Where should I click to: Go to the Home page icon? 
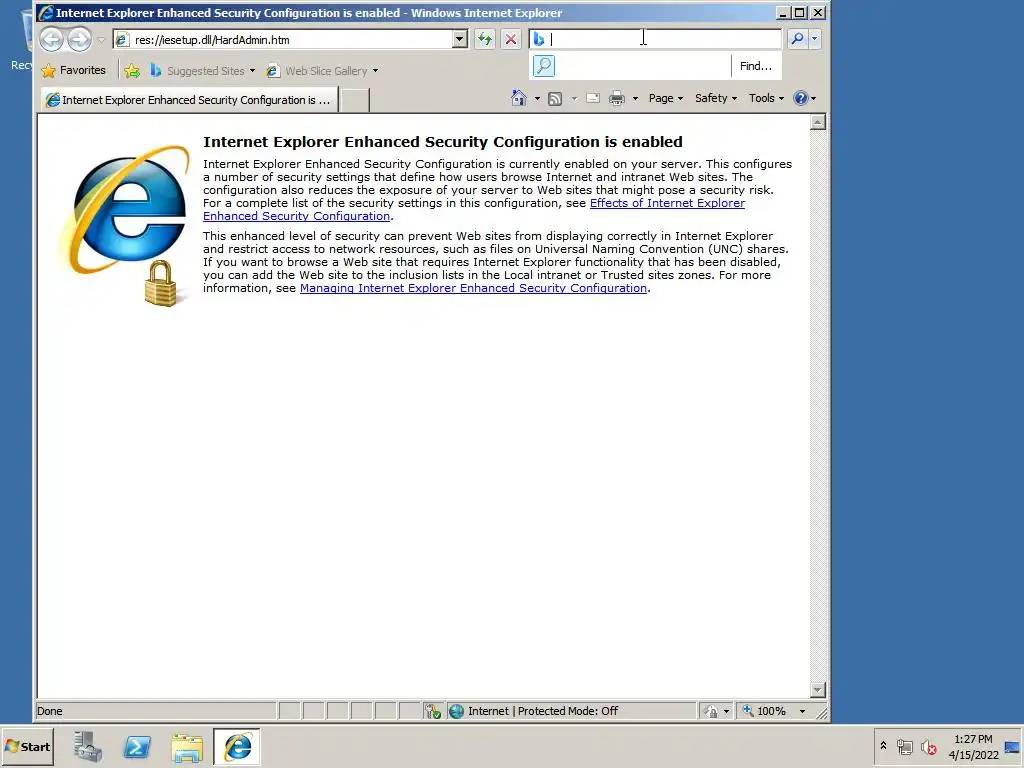click(x=519, y=98)
